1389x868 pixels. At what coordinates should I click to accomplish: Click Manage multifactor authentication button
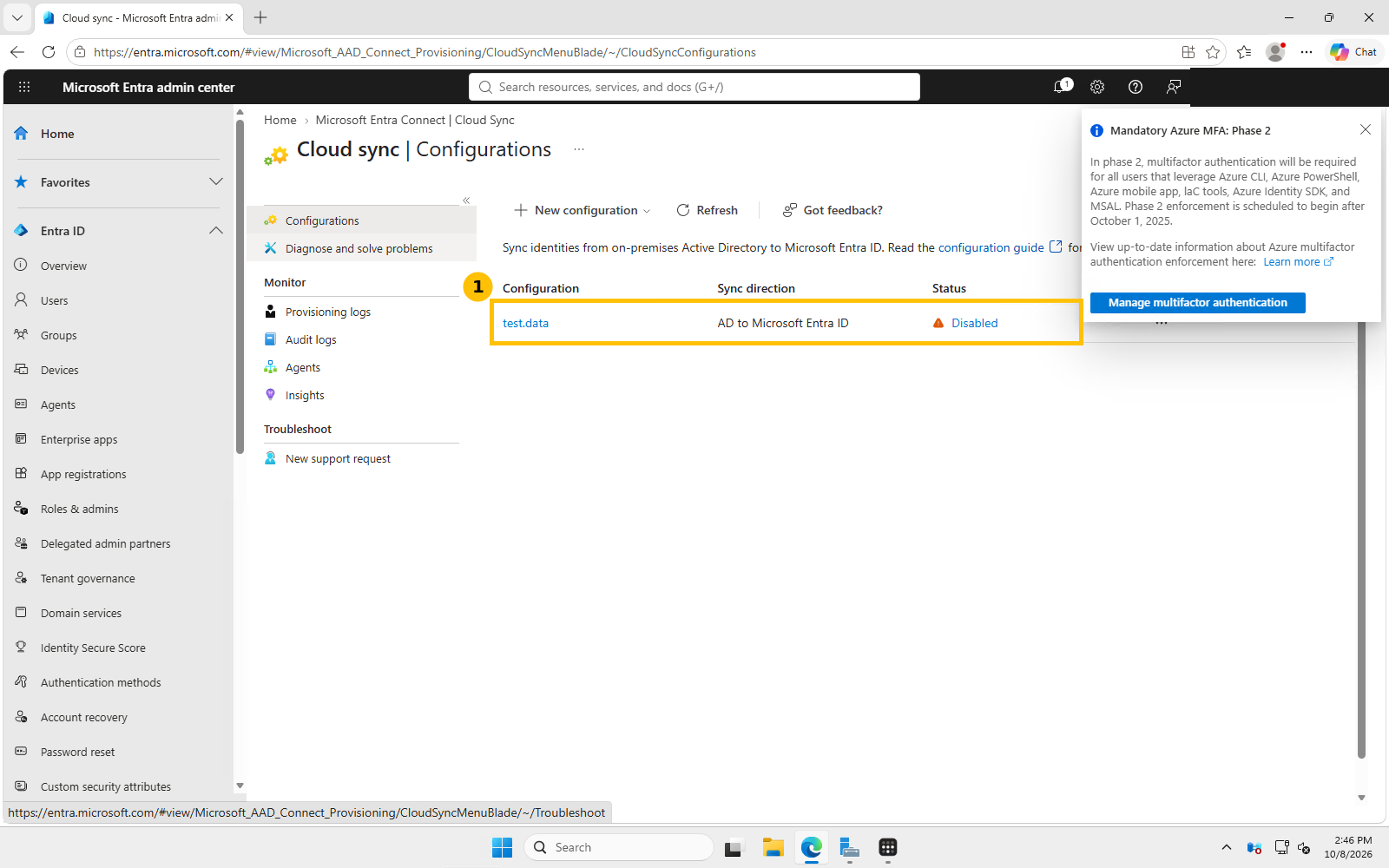click(x=1197, y=302)
